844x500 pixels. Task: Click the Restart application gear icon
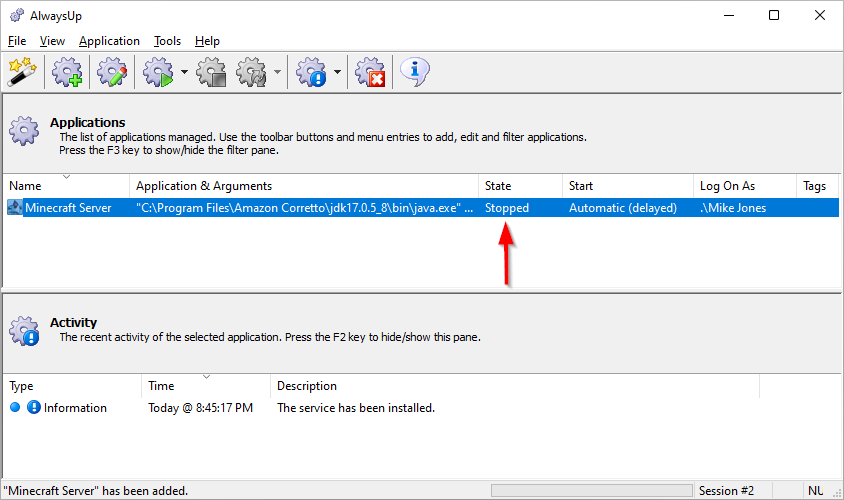coord(252,72)
